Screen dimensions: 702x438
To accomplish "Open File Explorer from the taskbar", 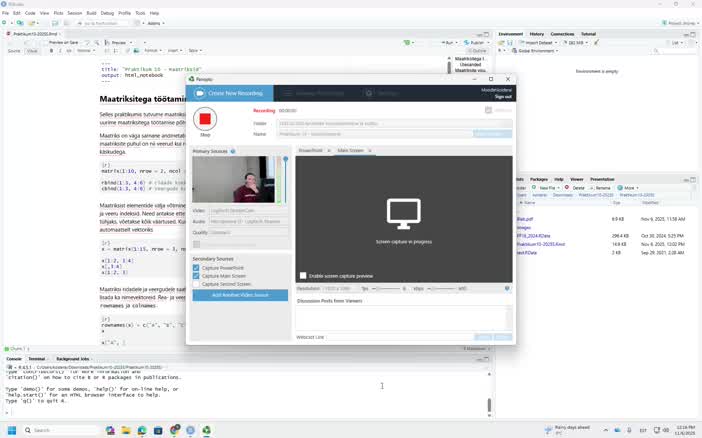I will pos(126,430).
